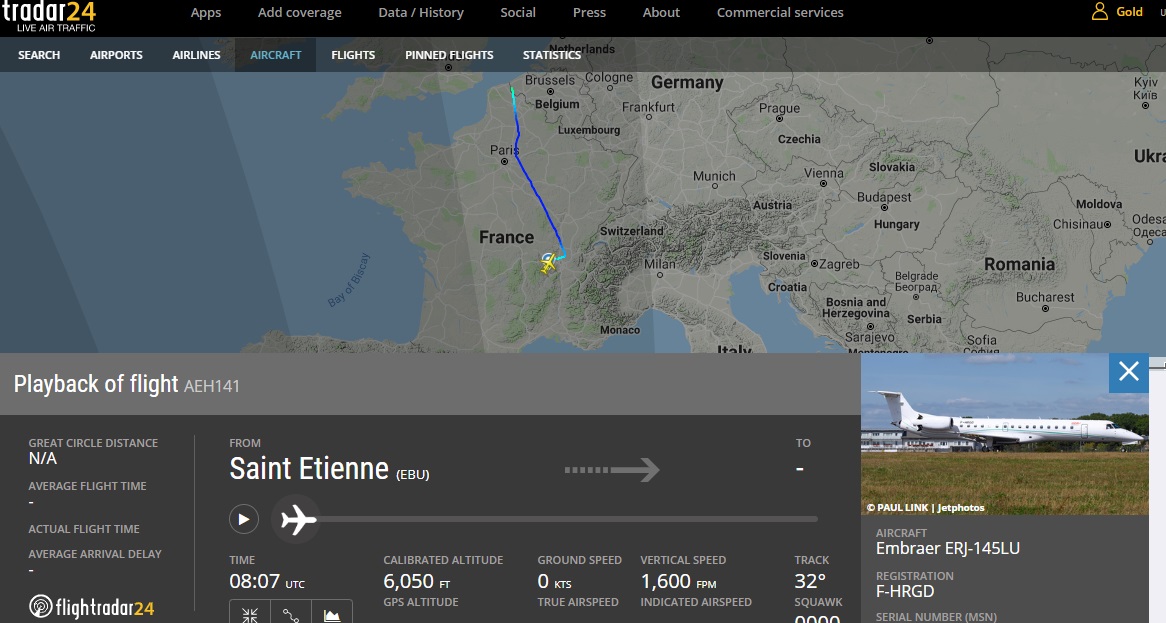1166x623 pixels.
Task: Click the center-on-aircraft icon below the time
Action: point(250,614)
